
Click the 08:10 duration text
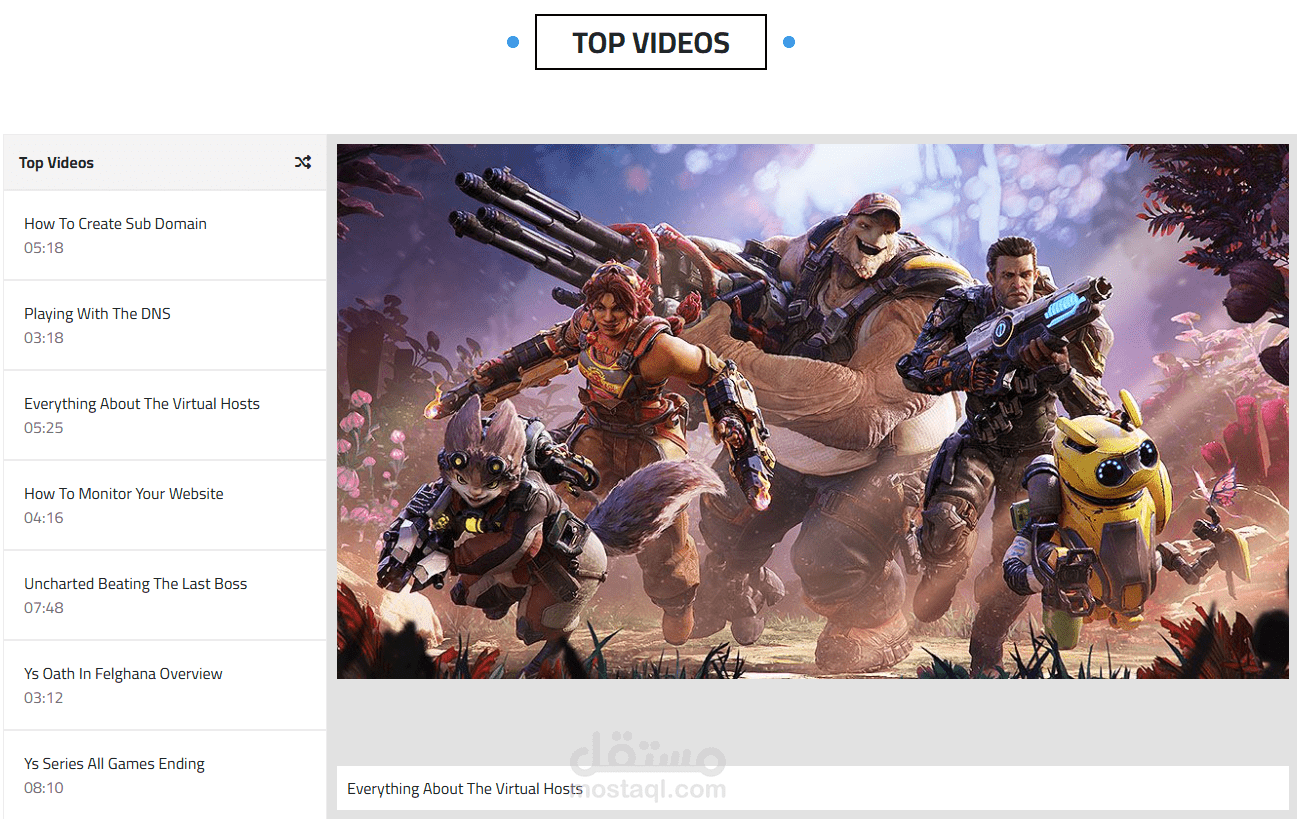44,787
